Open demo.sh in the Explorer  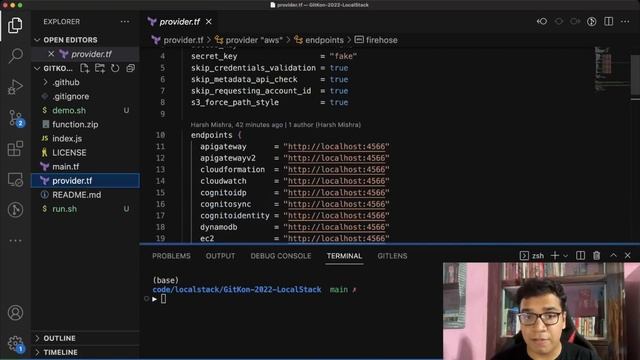pyautogui.click(x=69, y=110)
